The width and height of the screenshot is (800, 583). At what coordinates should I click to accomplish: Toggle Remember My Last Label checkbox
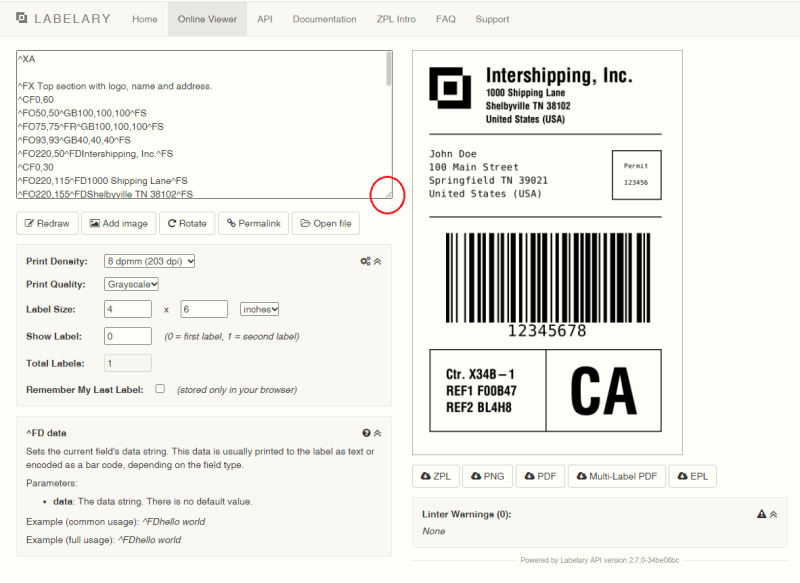[160, 389]
